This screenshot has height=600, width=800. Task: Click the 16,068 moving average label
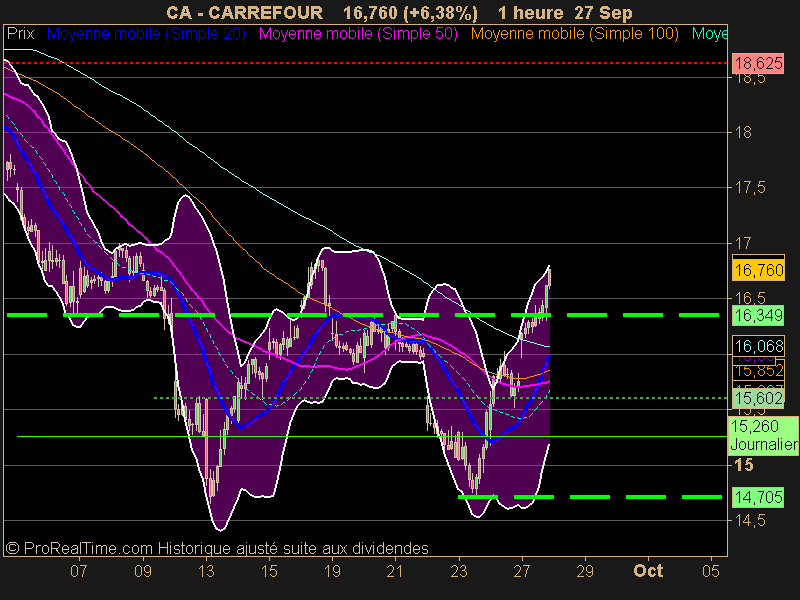(759, 346)
